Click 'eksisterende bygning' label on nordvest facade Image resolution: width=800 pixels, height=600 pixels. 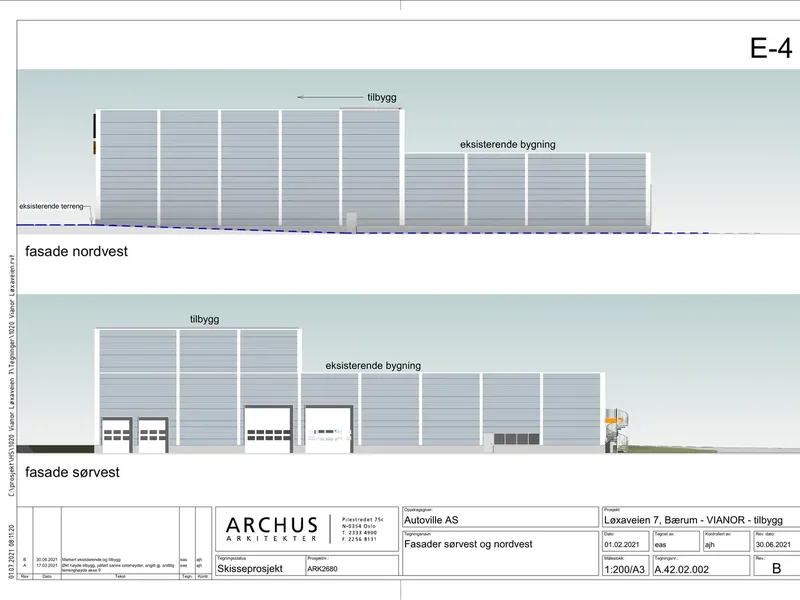tap(508, 144)
